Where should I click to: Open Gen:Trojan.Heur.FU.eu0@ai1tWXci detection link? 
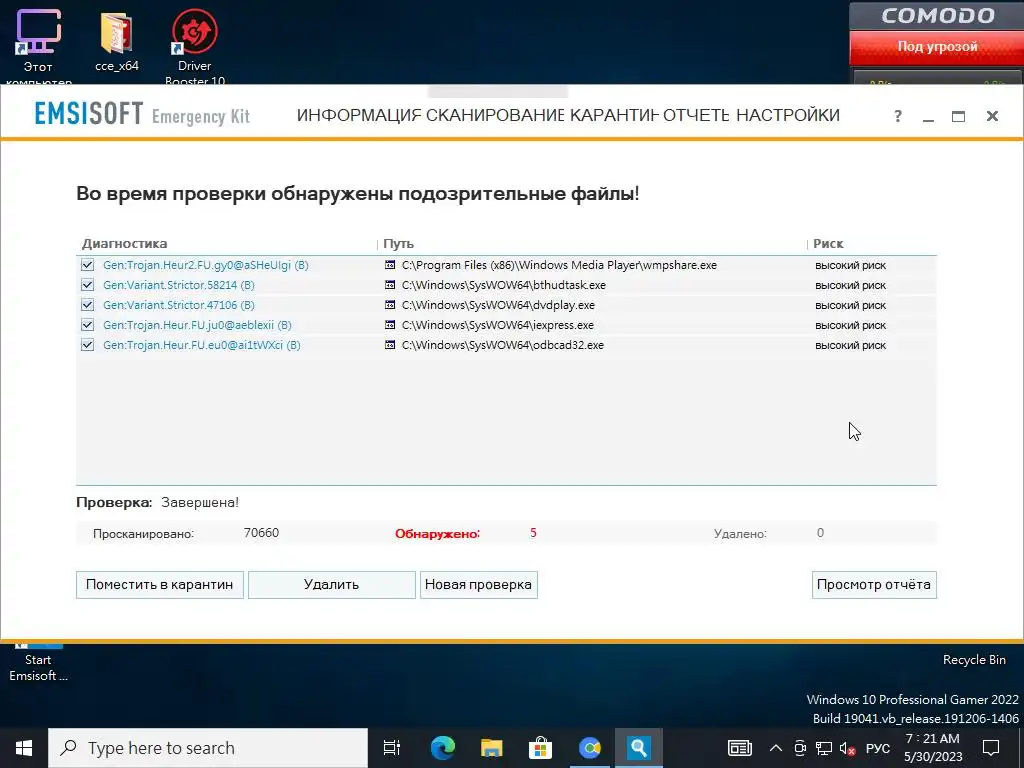coord(202,345)
